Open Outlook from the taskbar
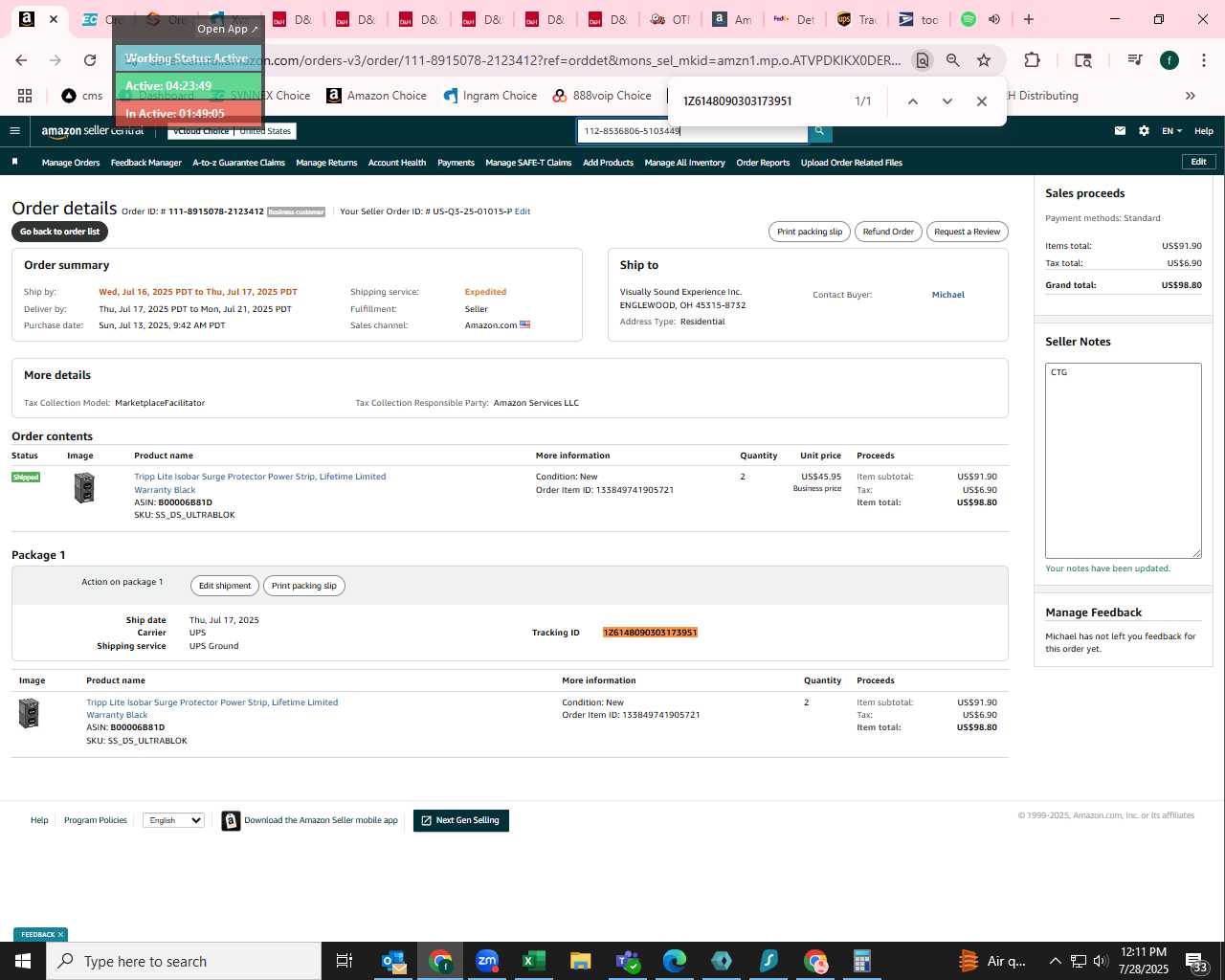The height and width of the screenshot is (980, 1225). coord(393,961)
